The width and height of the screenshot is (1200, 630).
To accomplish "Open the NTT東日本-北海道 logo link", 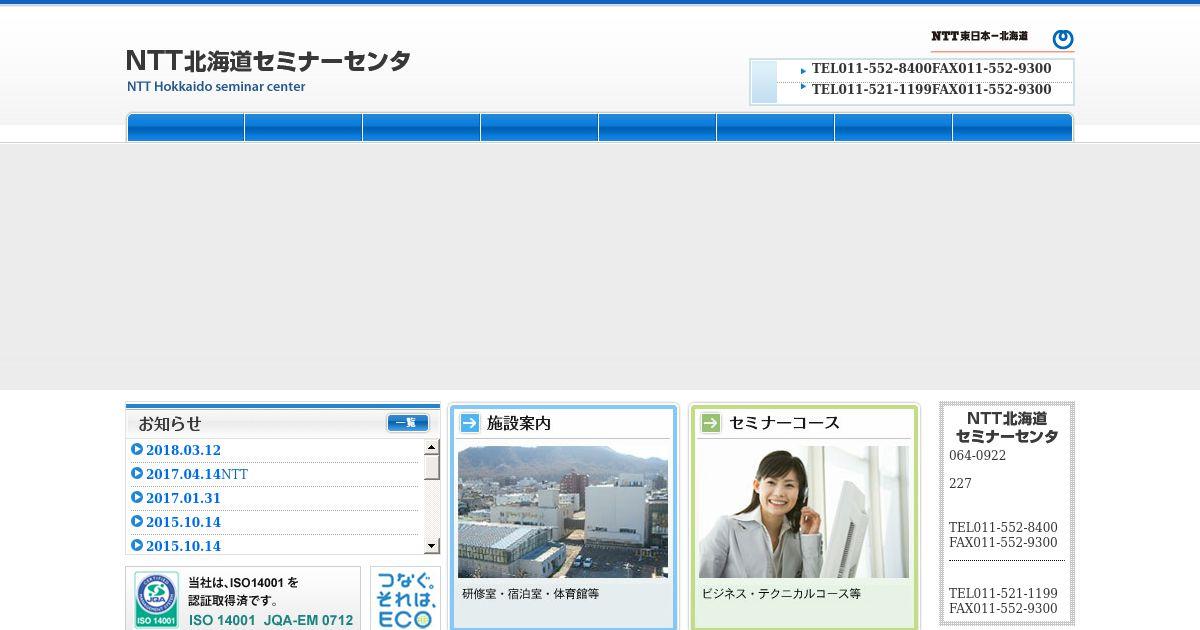I will click(1002, 38).
